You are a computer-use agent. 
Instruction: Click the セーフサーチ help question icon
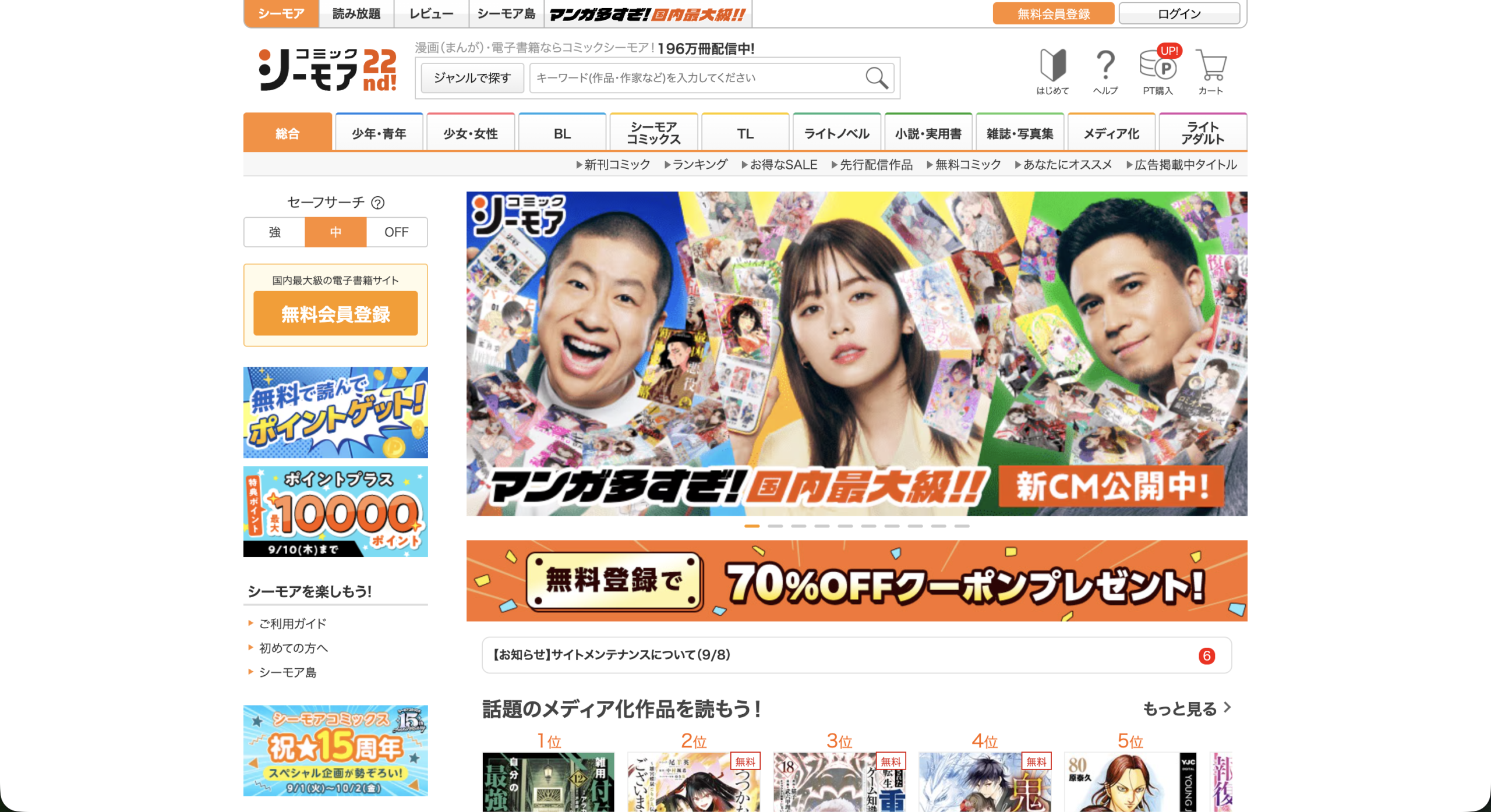click(x=378, y=203)
